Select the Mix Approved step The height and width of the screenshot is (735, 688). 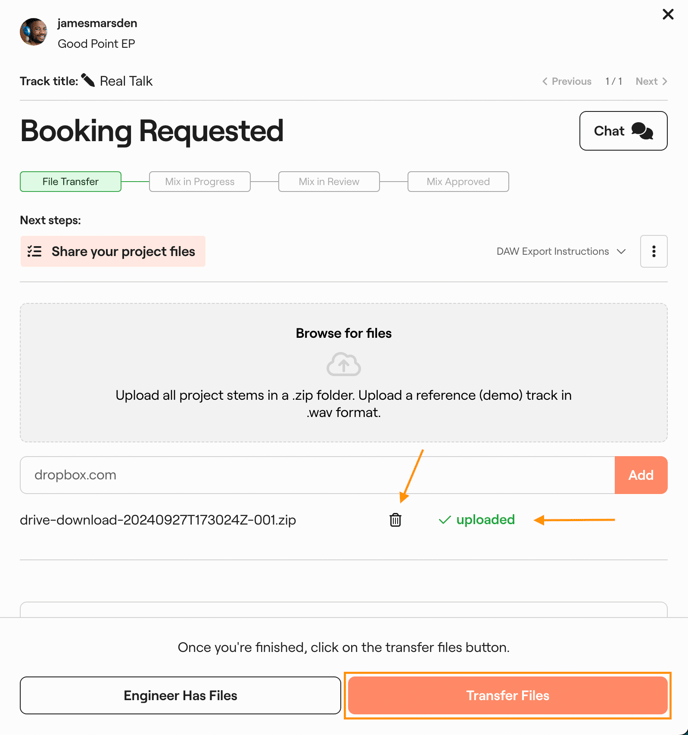click(458, 182)
